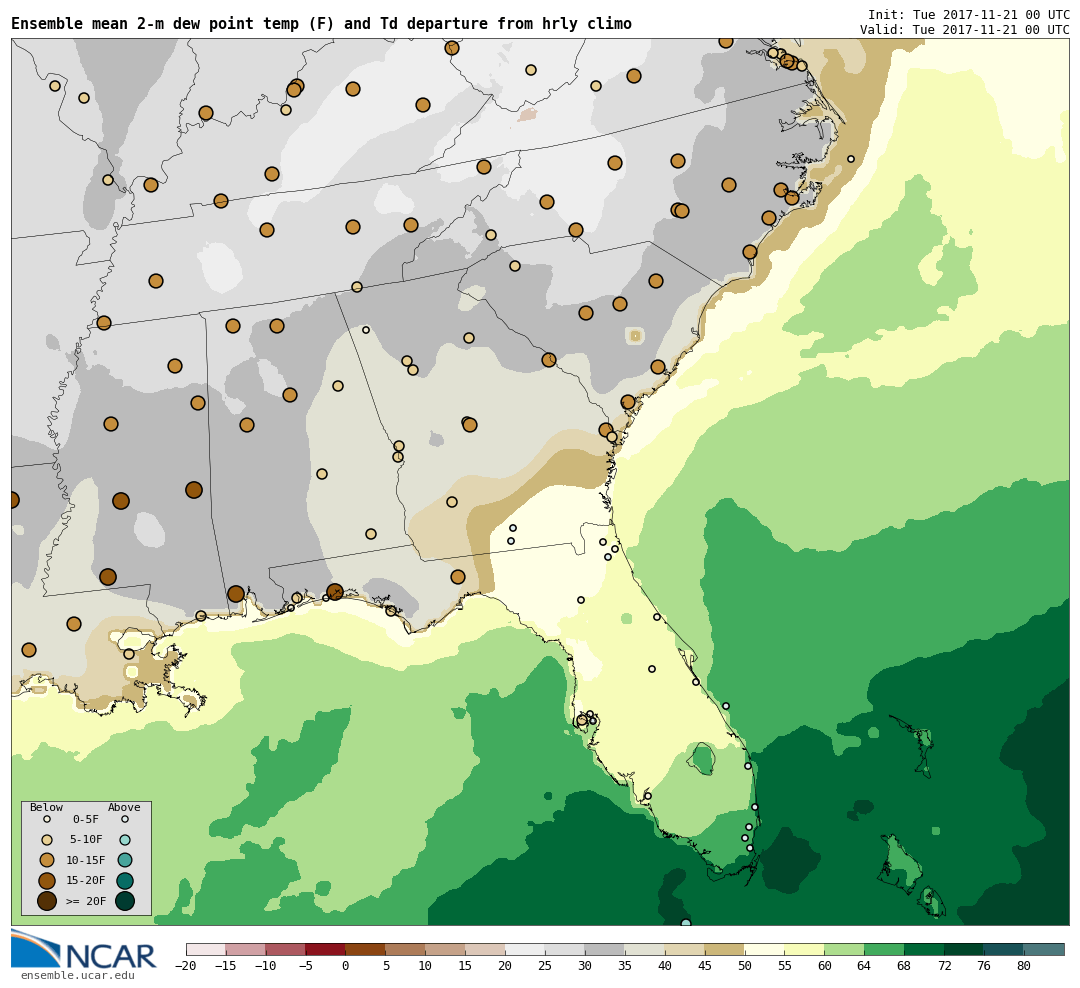Click the 'Below' legend heading
This screenshot has height=988, width=1080.
coord(46,807)
